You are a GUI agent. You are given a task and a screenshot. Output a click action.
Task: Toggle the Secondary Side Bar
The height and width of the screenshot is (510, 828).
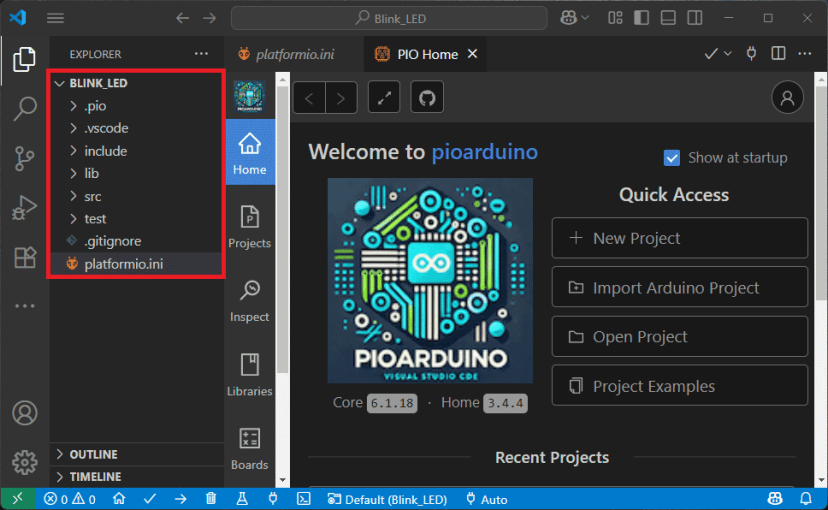(x=695, y=18)
